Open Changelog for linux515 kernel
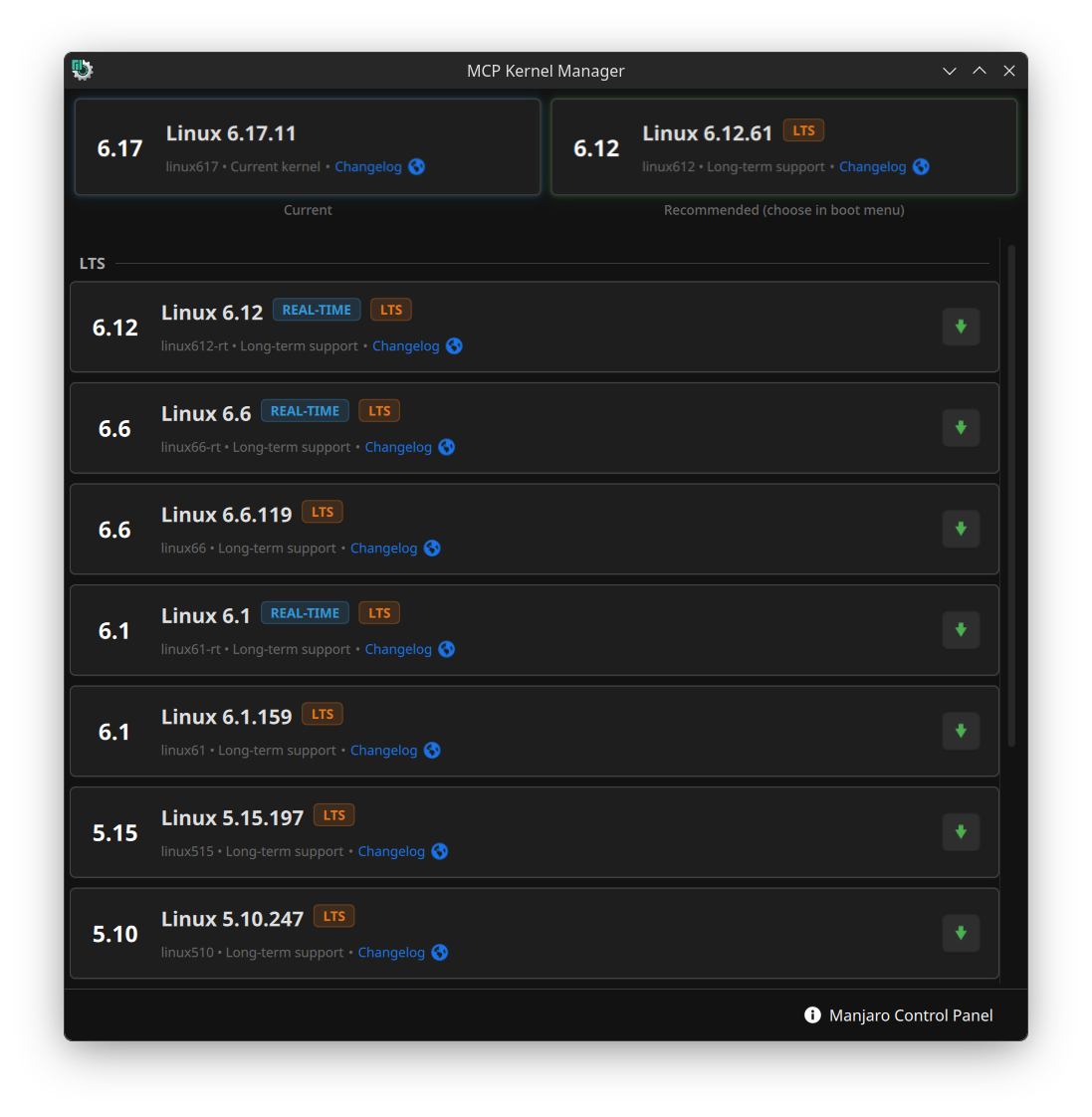1092x1117 pixels. coord(391,852)
